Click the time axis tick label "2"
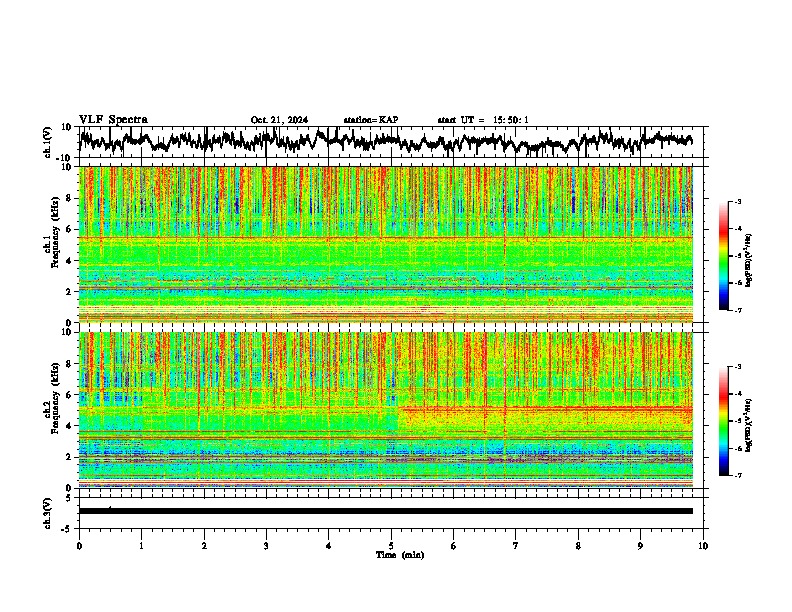The height and width of the screenshot is (612, 792). point(204,546)
